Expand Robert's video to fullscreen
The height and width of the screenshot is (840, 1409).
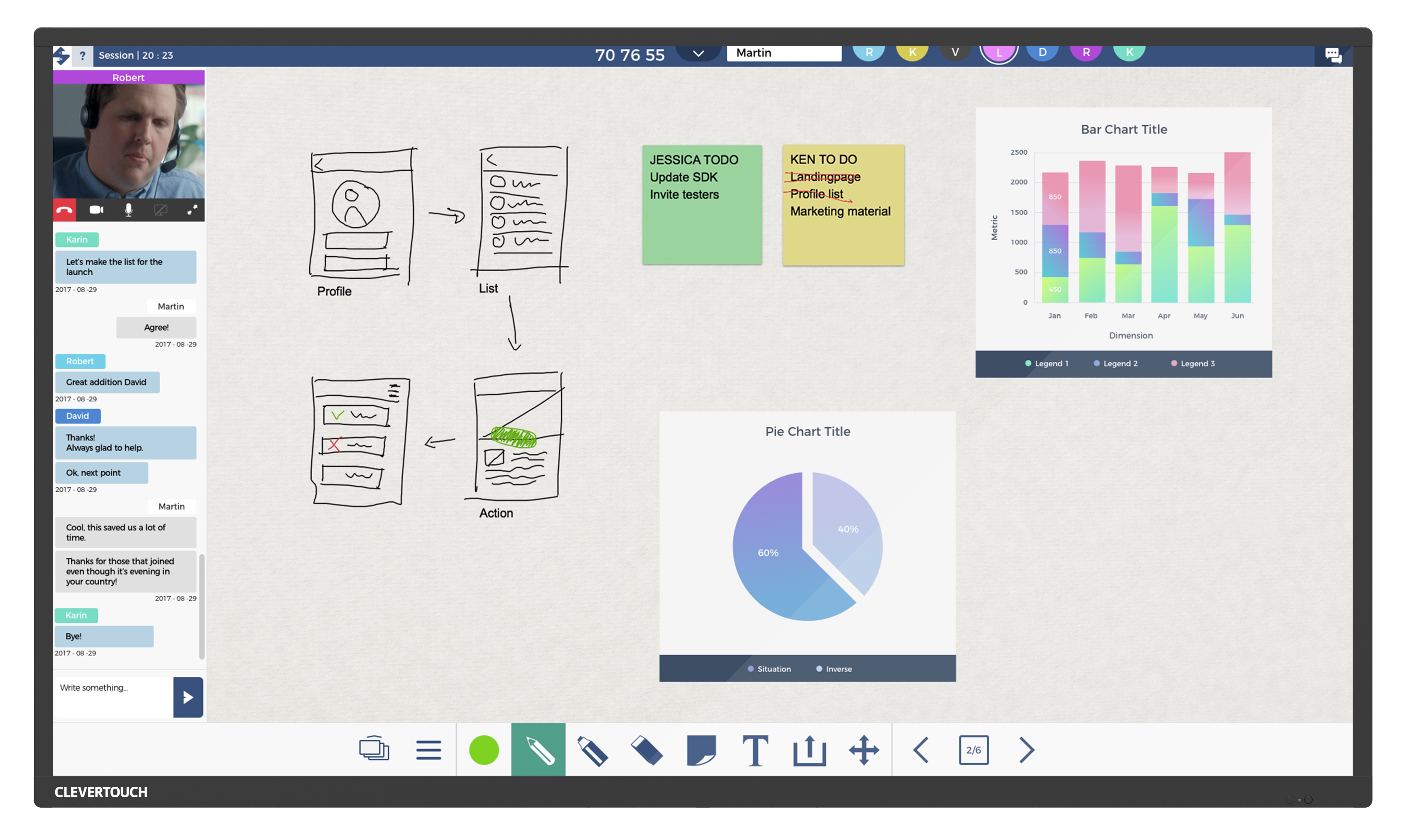tap(192, 210)
